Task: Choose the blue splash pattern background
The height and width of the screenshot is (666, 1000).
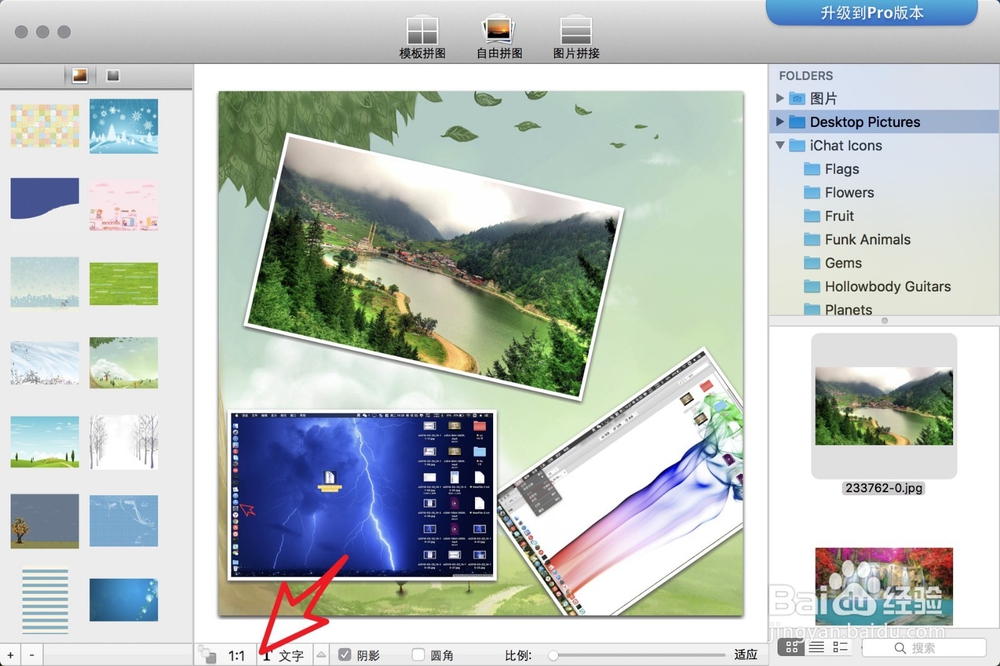Action: point(124,521)
